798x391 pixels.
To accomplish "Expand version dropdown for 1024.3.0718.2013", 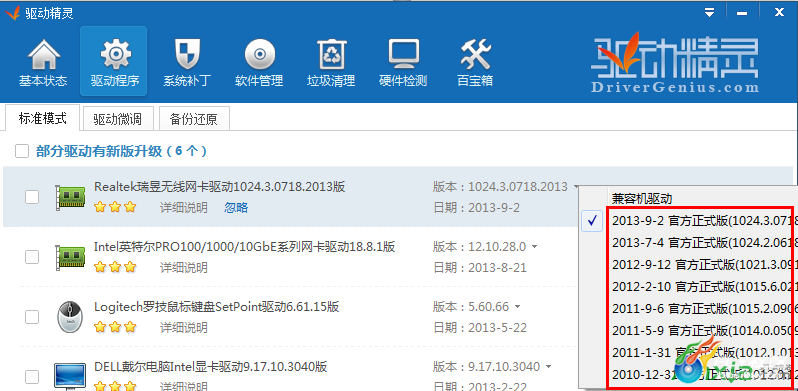I will point(576,187).
